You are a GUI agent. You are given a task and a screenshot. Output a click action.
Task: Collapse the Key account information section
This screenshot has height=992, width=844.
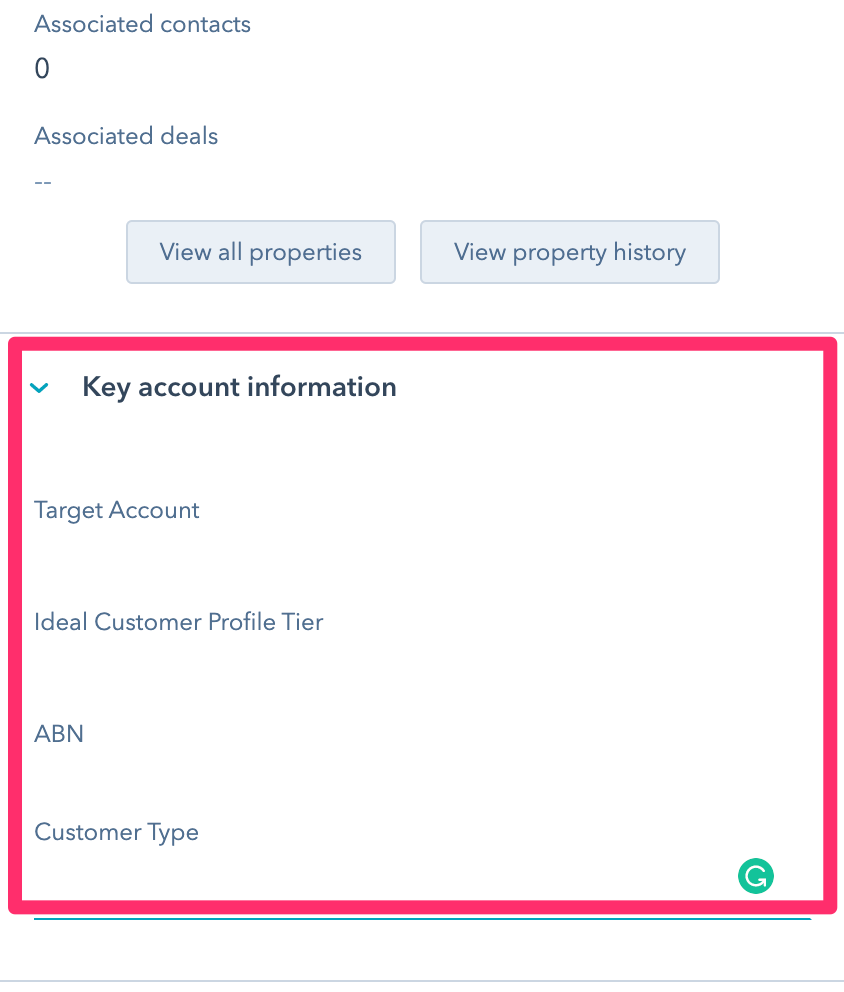40,388
